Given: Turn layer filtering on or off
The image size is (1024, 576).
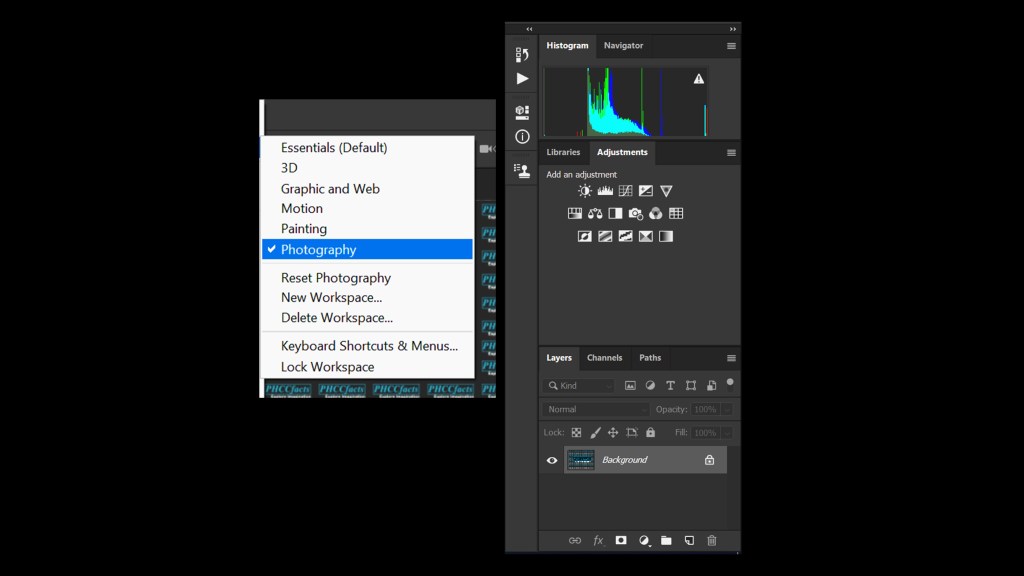Looking at the screenshot, I should 730,382.
